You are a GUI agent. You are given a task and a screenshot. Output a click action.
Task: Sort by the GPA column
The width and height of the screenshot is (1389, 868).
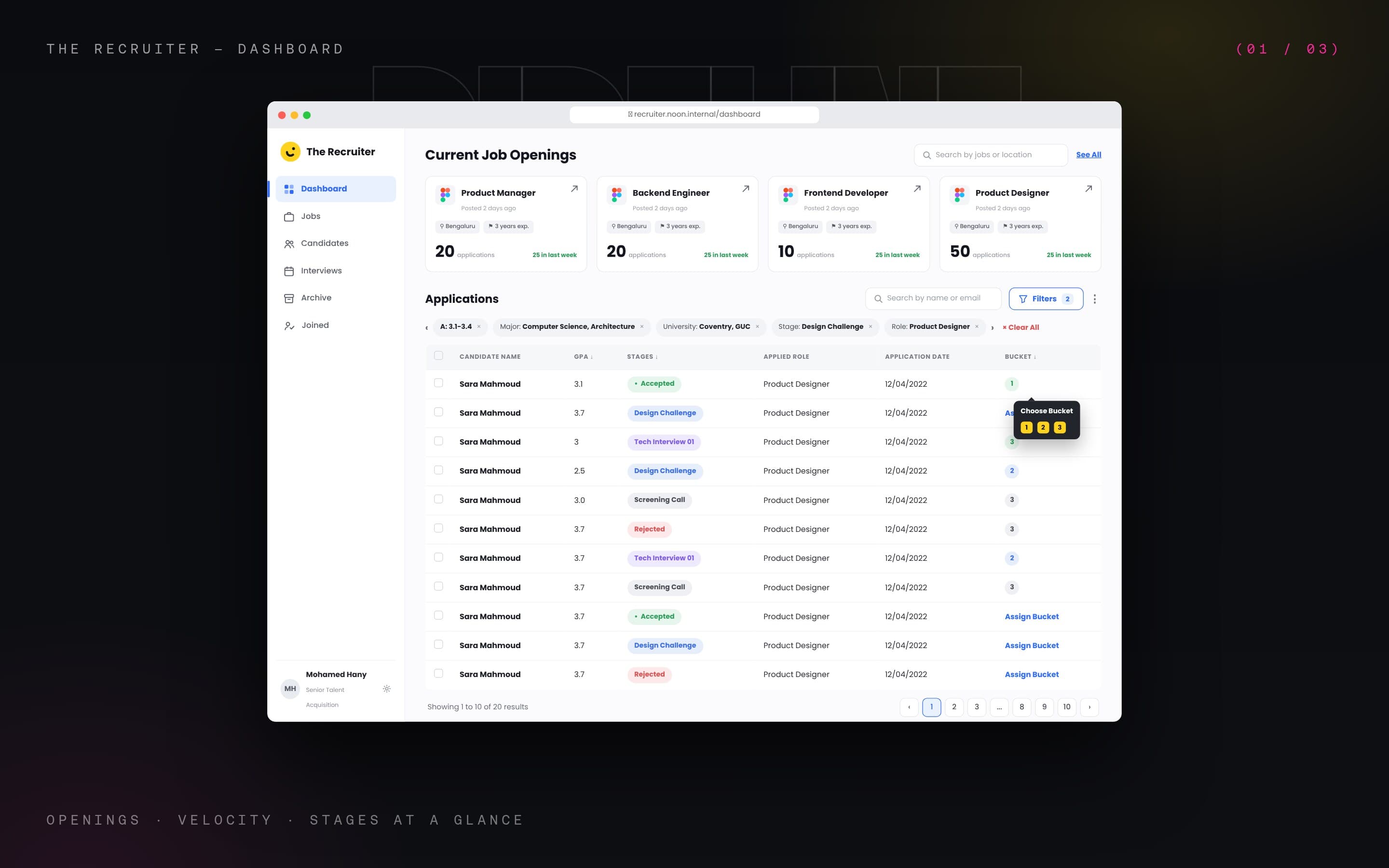[583, 356]
